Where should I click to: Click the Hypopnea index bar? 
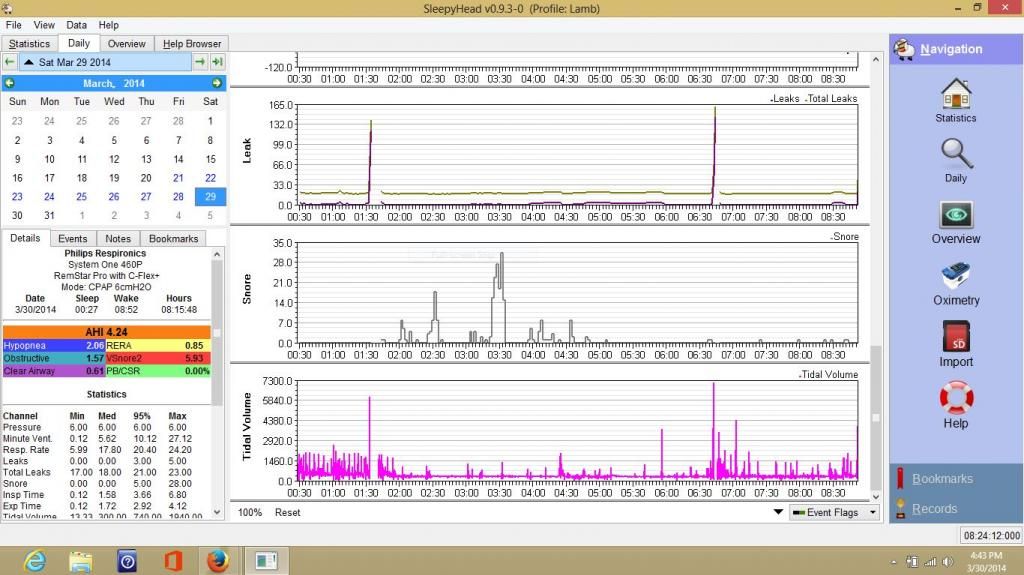54,345
